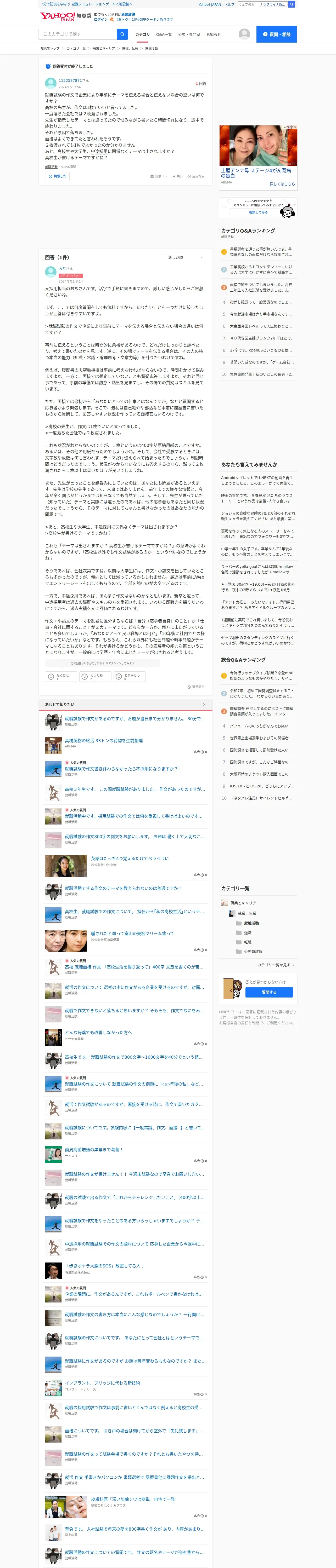
Task: Select the お知らせ tab
Action: (214, 35)
